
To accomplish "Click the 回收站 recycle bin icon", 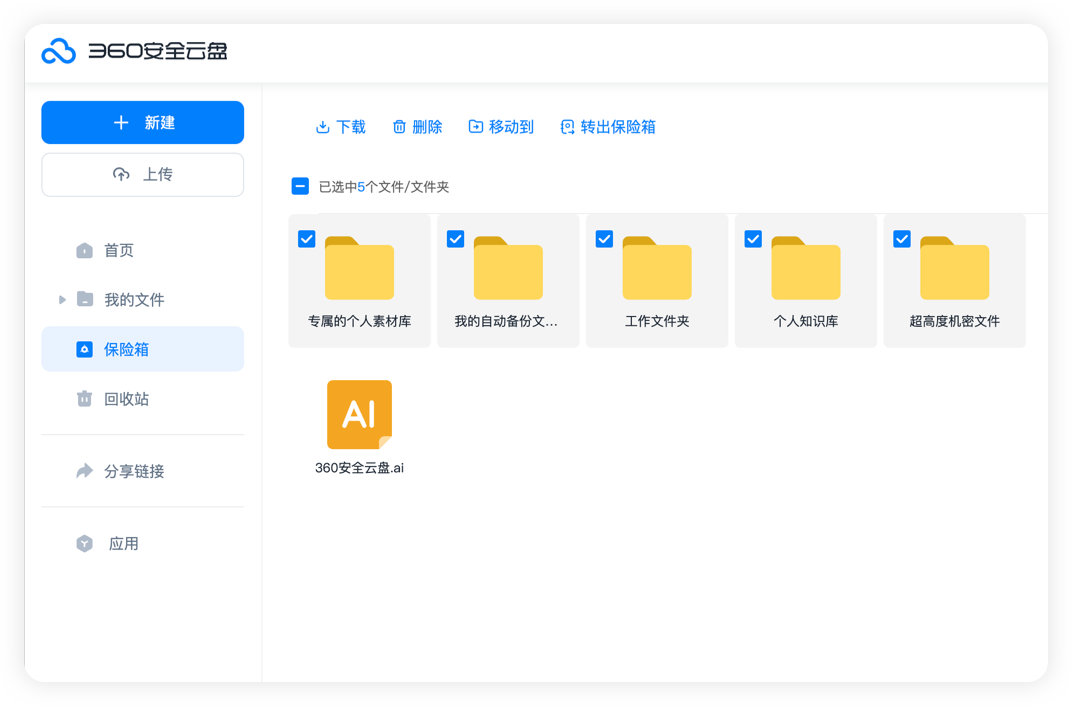I will pos(85,398).
